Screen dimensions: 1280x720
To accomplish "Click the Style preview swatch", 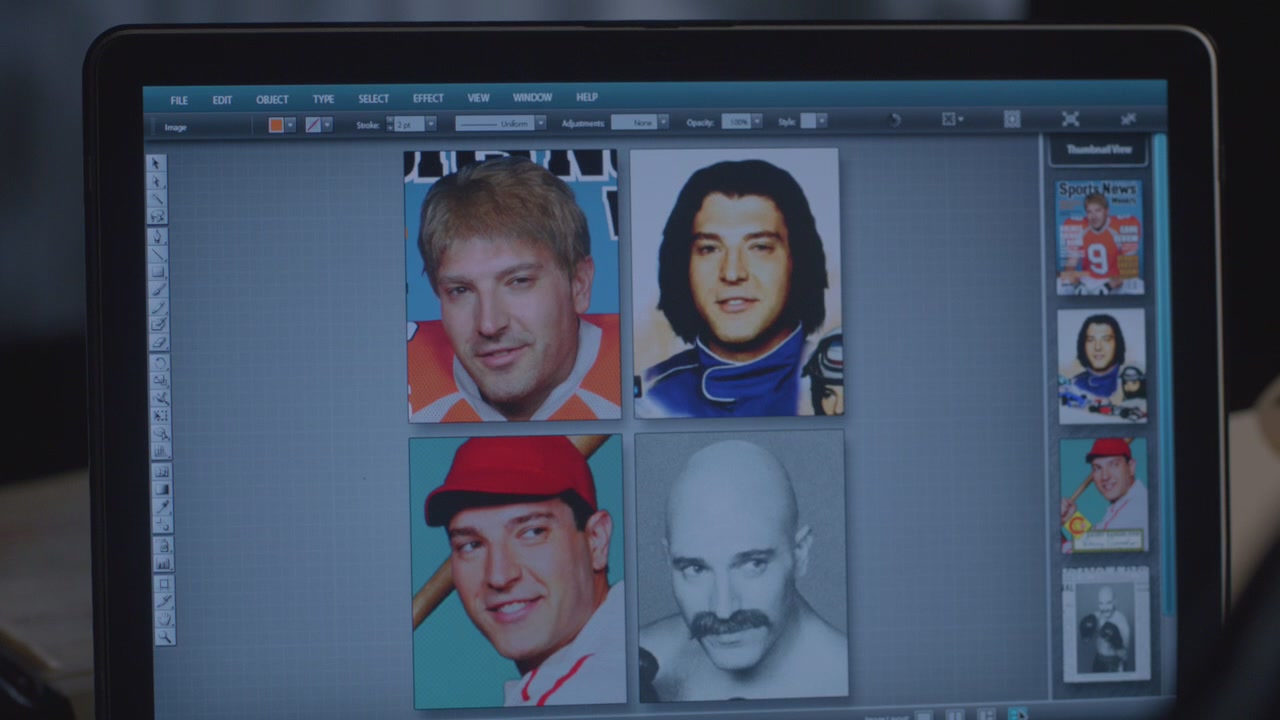I will [807, 121].
